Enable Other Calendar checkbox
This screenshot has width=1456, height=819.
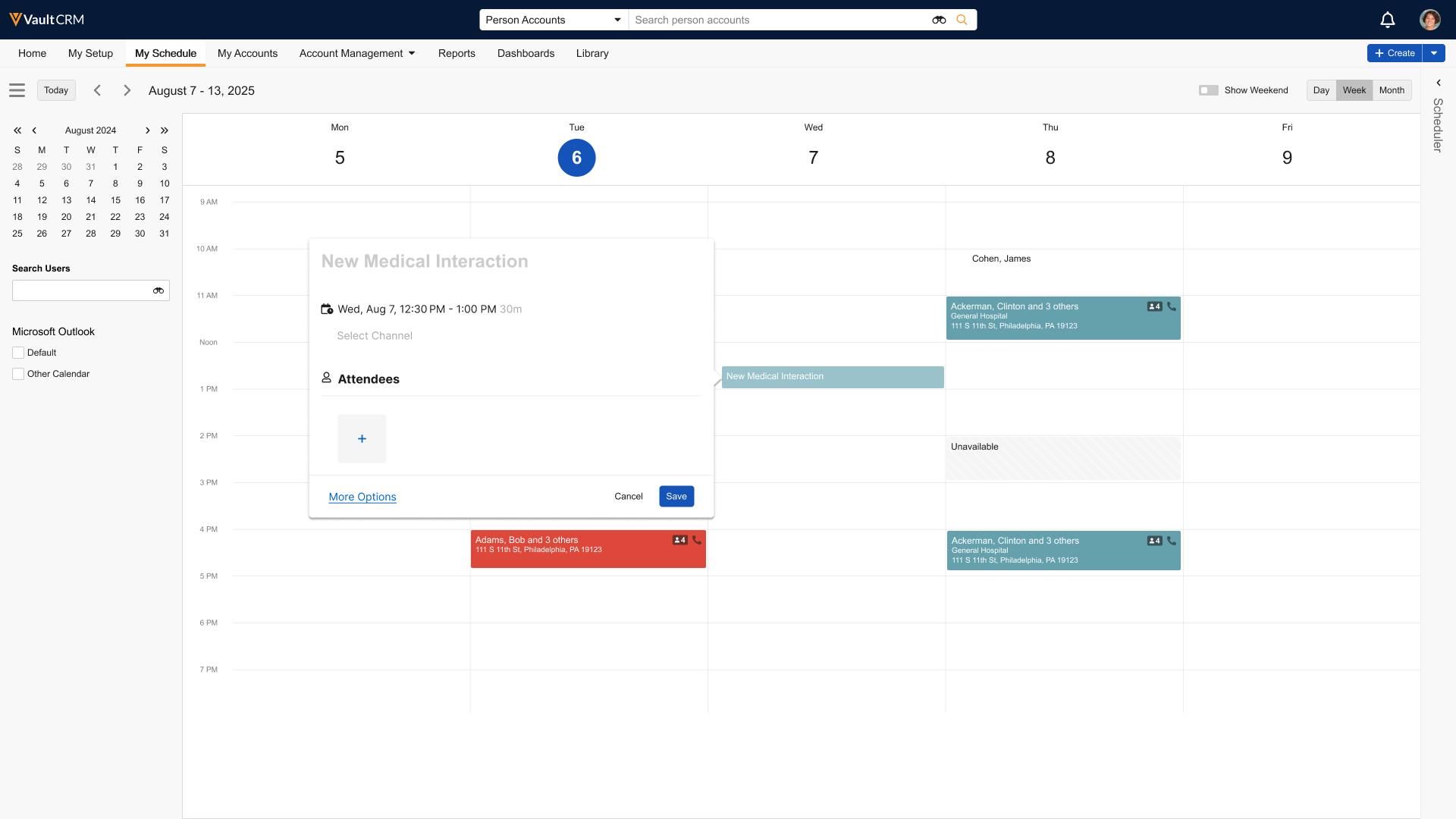click(18, 374)
